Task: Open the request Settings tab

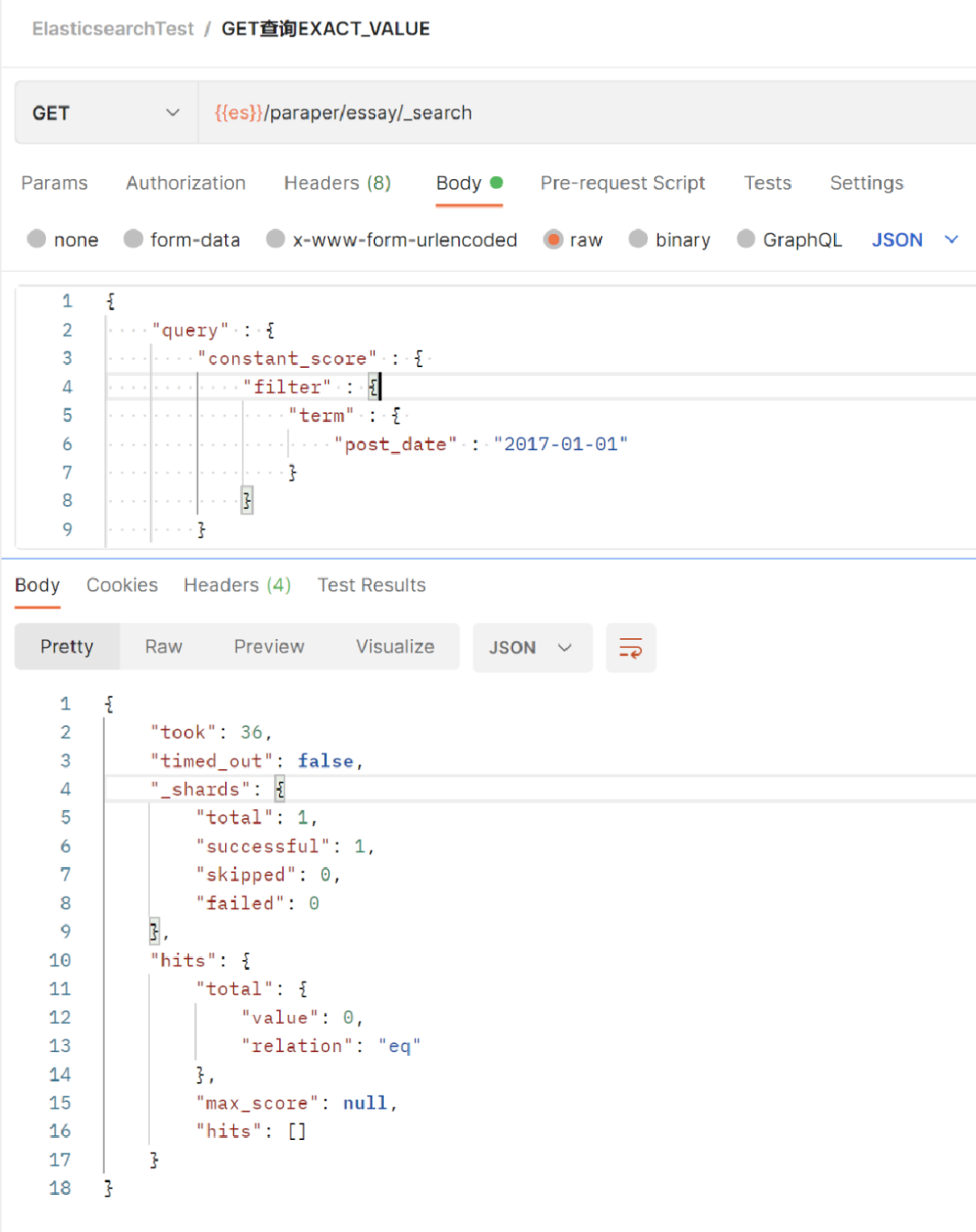Action: tap(867, 183)
